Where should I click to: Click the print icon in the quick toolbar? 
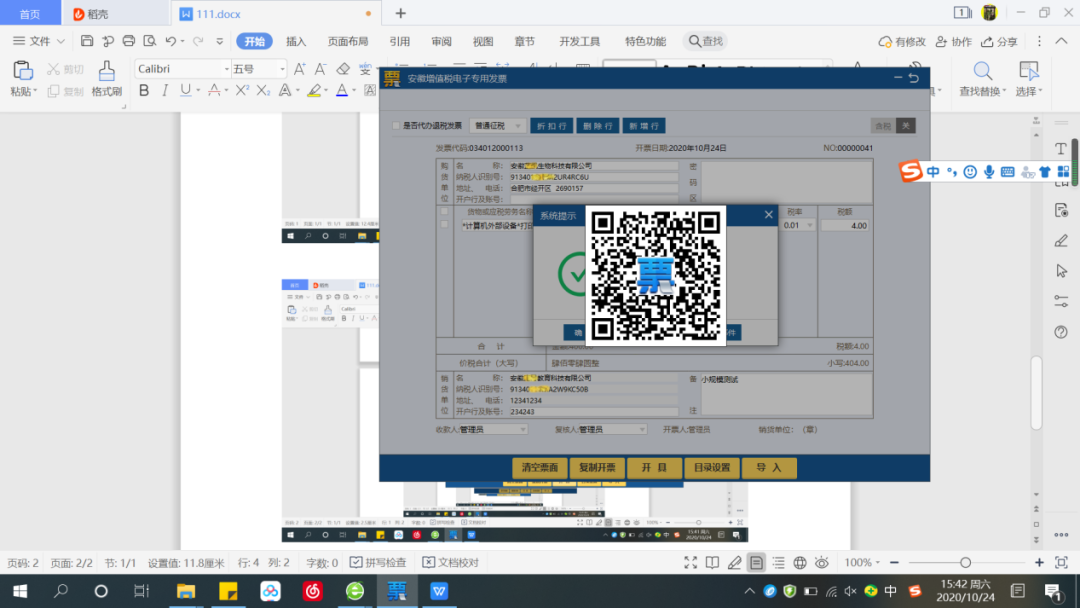click(x=129, y=41)
